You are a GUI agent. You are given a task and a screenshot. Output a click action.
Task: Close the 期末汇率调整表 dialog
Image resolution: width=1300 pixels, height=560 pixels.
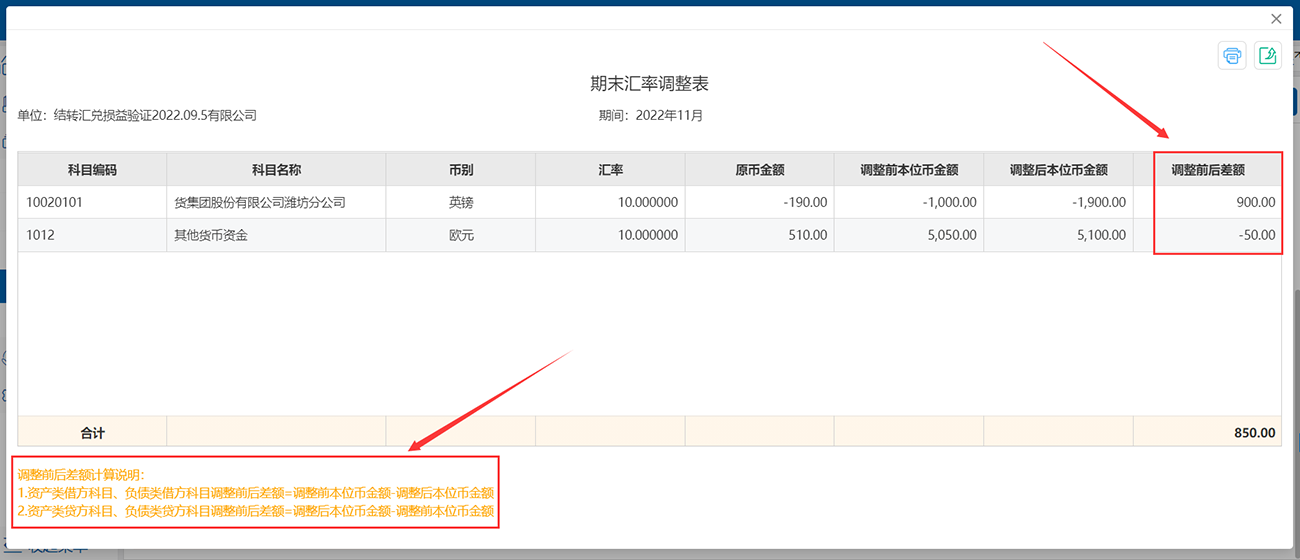(1276, 19)
